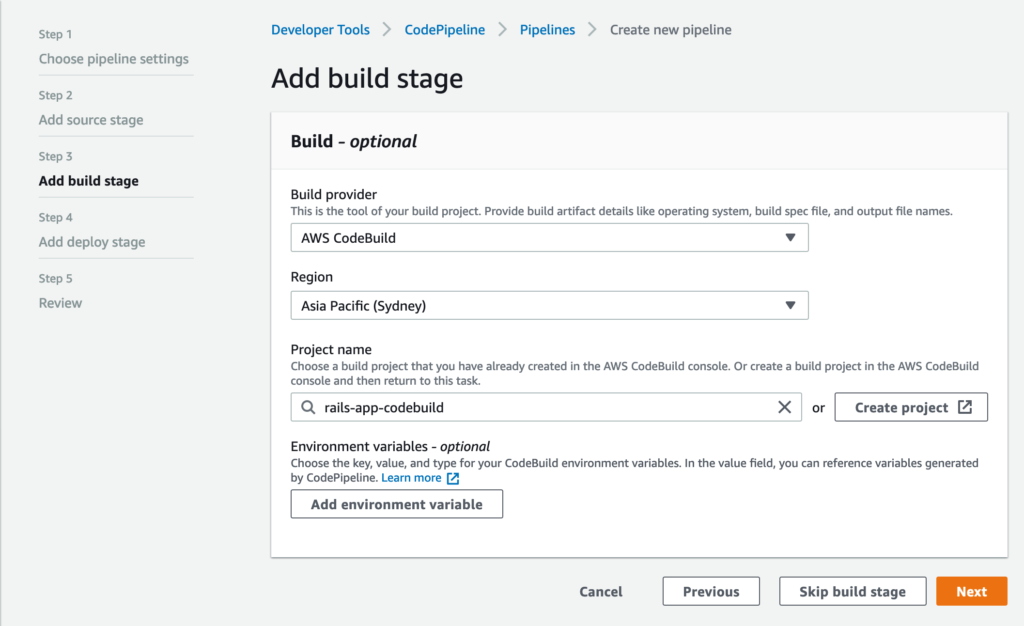Click the Create new pipeline breadcrumb text
Viewport: 1024px width, 626px height.
(671, 30)
